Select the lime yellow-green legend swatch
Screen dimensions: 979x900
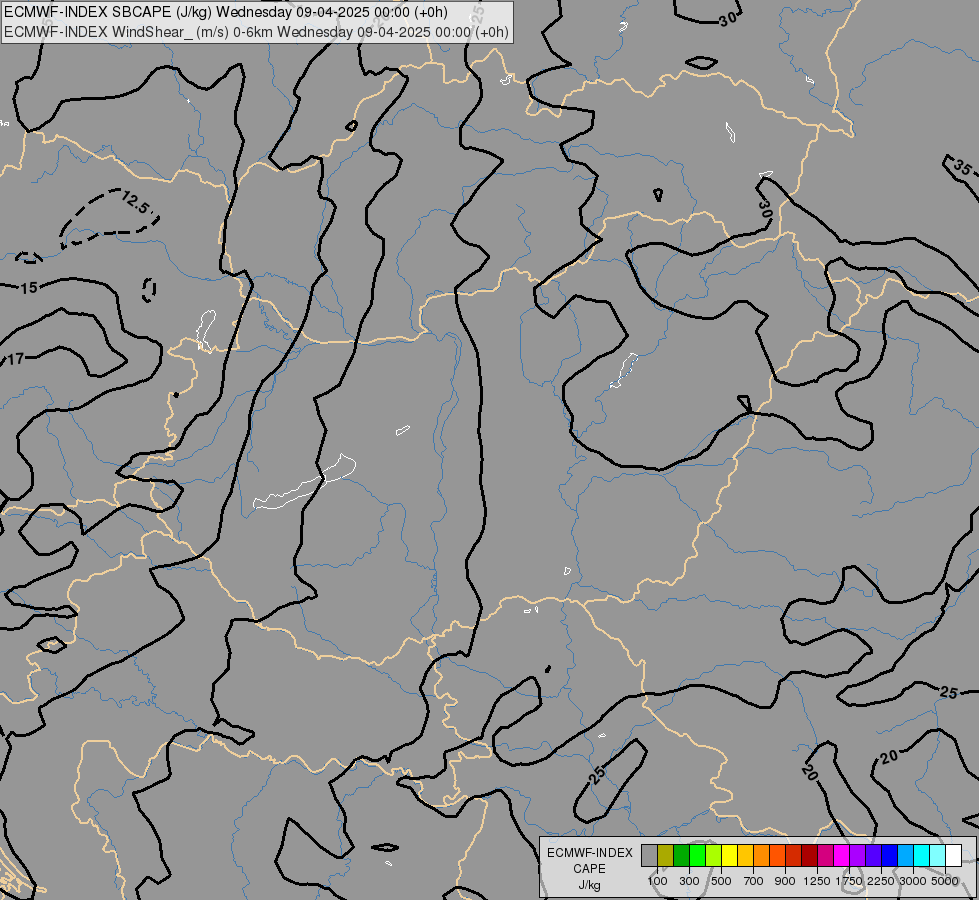pos(714,855)
